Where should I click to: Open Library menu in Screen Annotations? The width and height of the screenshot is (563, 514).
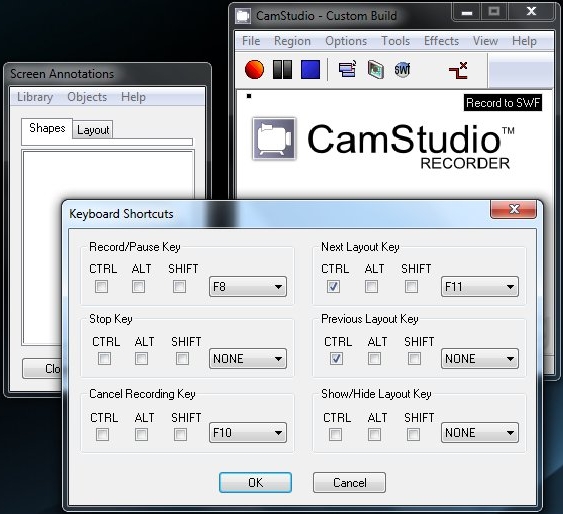click(35, 97)
